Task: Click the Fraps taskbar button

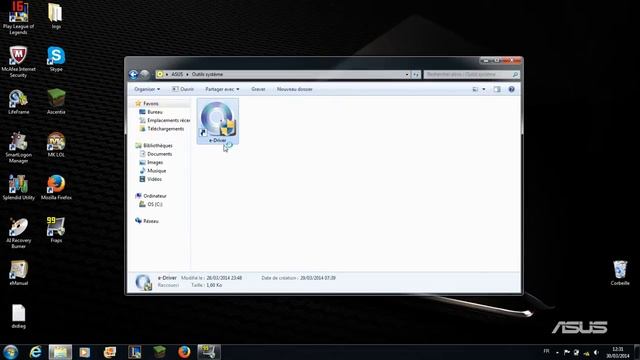Action: pos(209,352)
